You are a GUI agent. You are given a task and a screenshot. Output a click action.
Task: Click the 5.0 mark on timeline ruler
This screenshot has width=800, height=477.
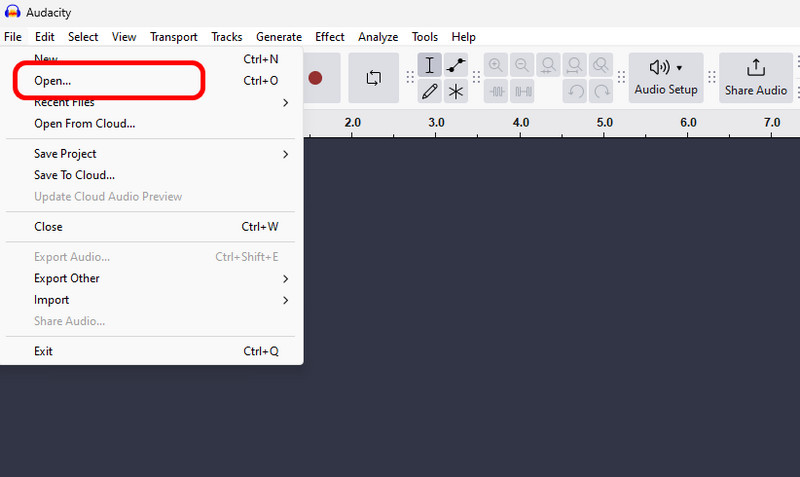tap(605, 122)
